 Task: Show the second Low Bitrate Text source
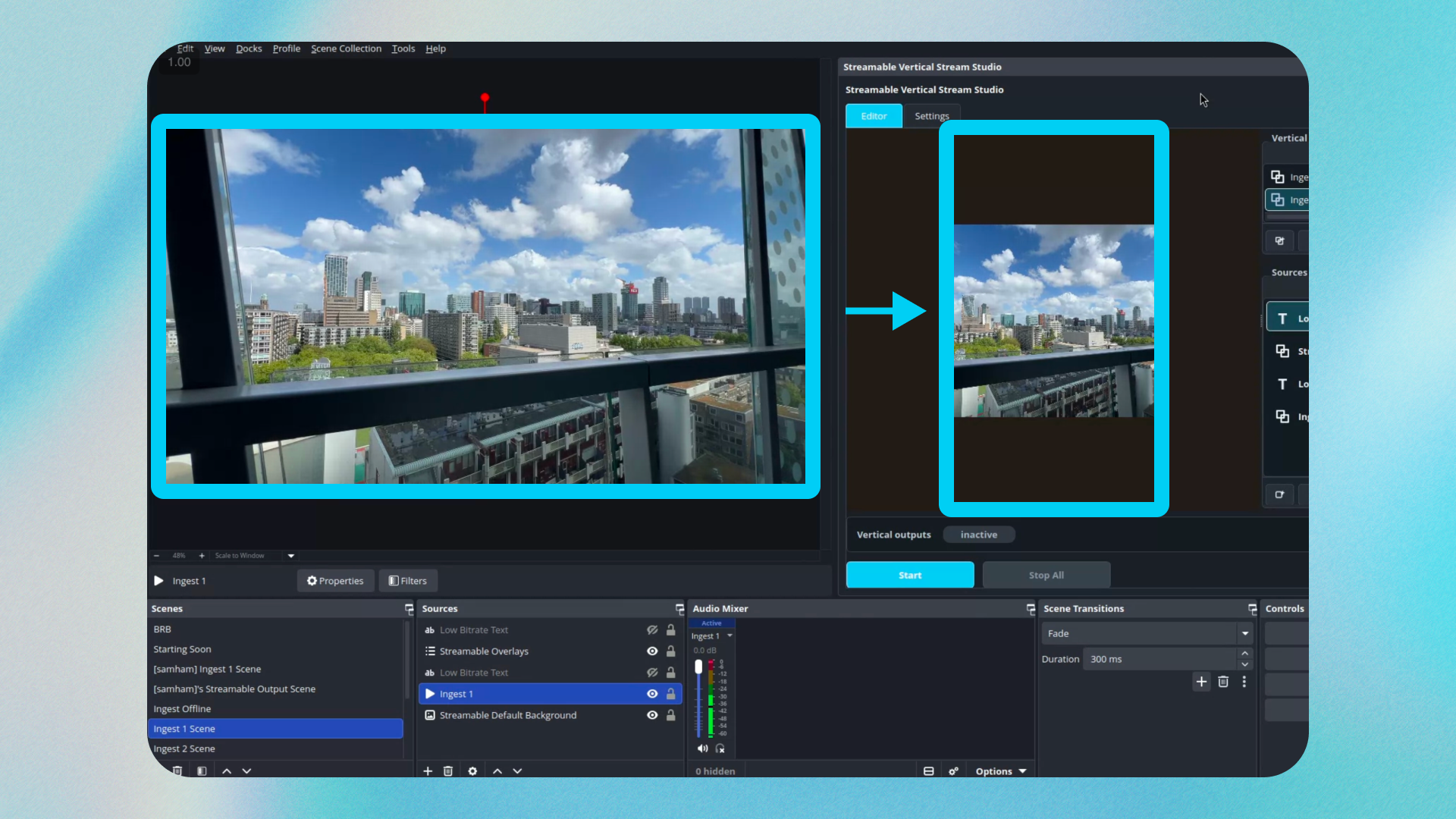pyautogui.click(x=652, y=673)
